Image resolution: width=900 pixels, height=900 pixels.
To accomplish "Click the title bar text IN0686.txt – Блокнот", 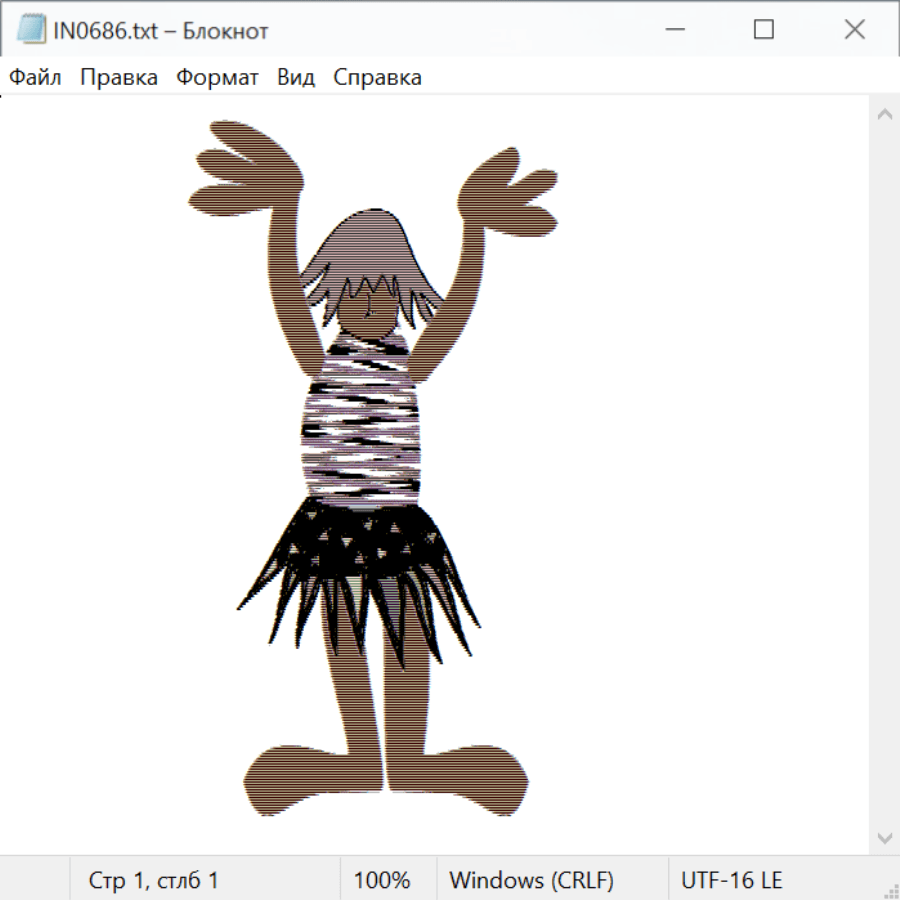I will (x=161, y=31).
